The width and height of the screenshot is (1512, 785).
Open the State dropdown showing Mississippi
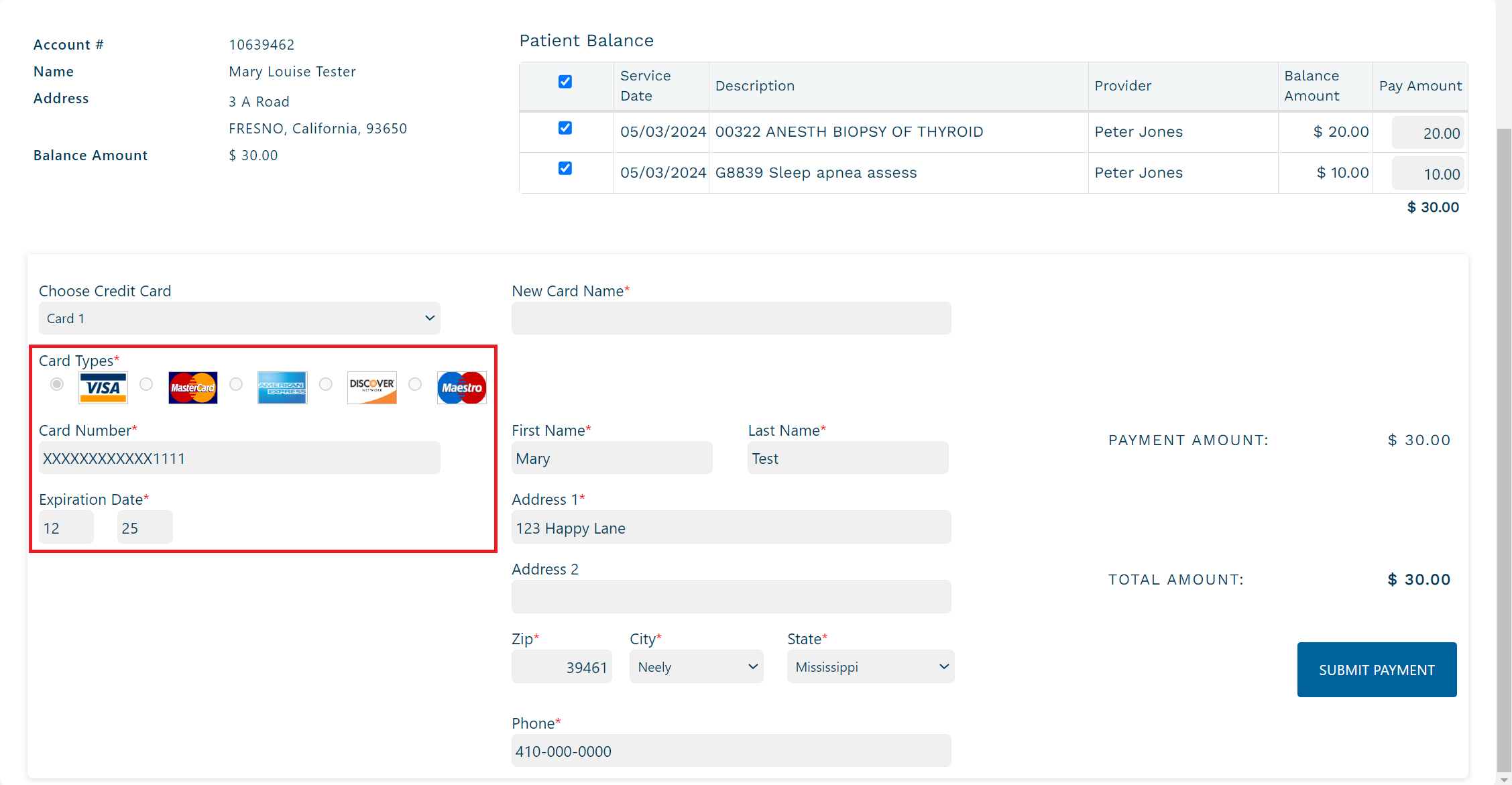click(x=870, y=667)
